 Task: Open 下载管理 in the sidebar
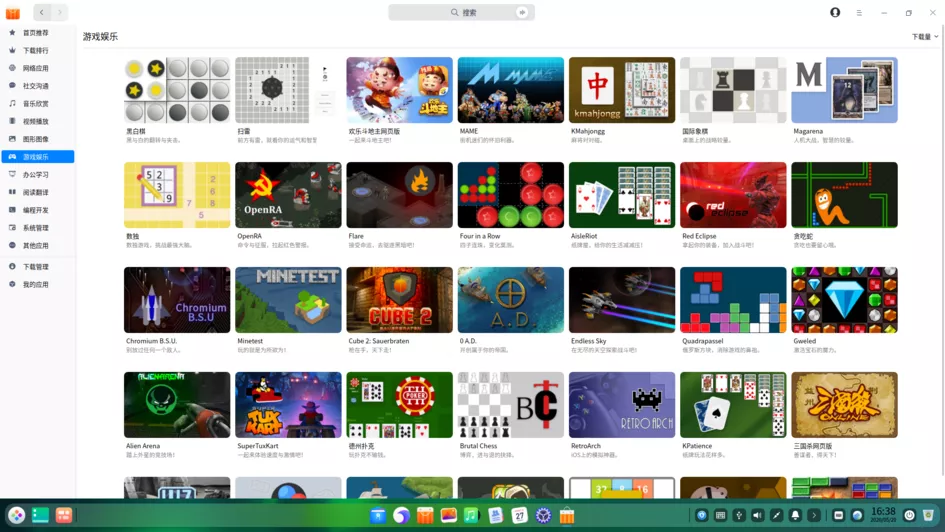(x=37, y=266)
